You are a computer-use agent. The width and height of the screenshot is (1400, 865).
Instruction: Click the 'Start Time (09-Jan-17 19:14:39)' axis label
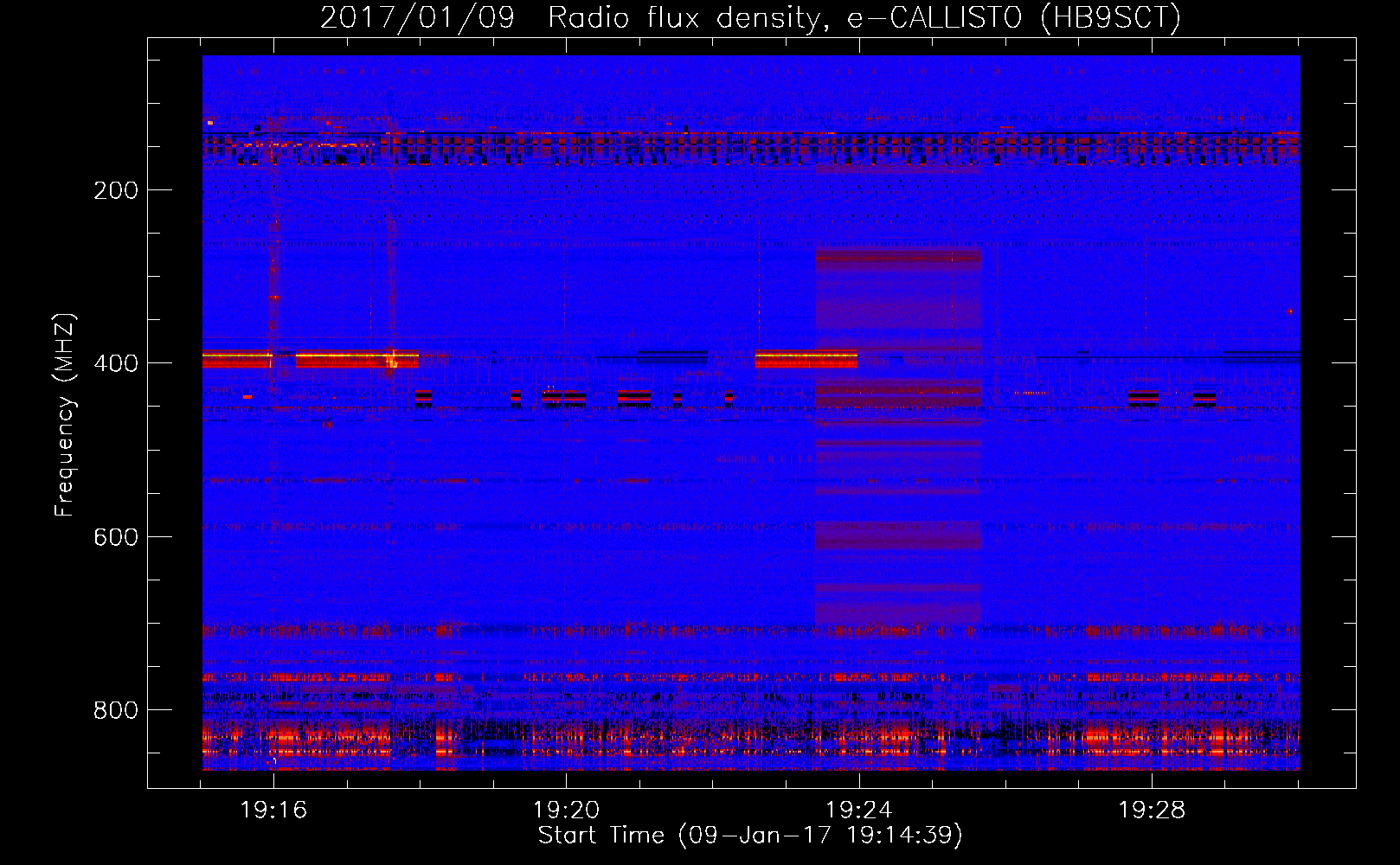(750, 836)
